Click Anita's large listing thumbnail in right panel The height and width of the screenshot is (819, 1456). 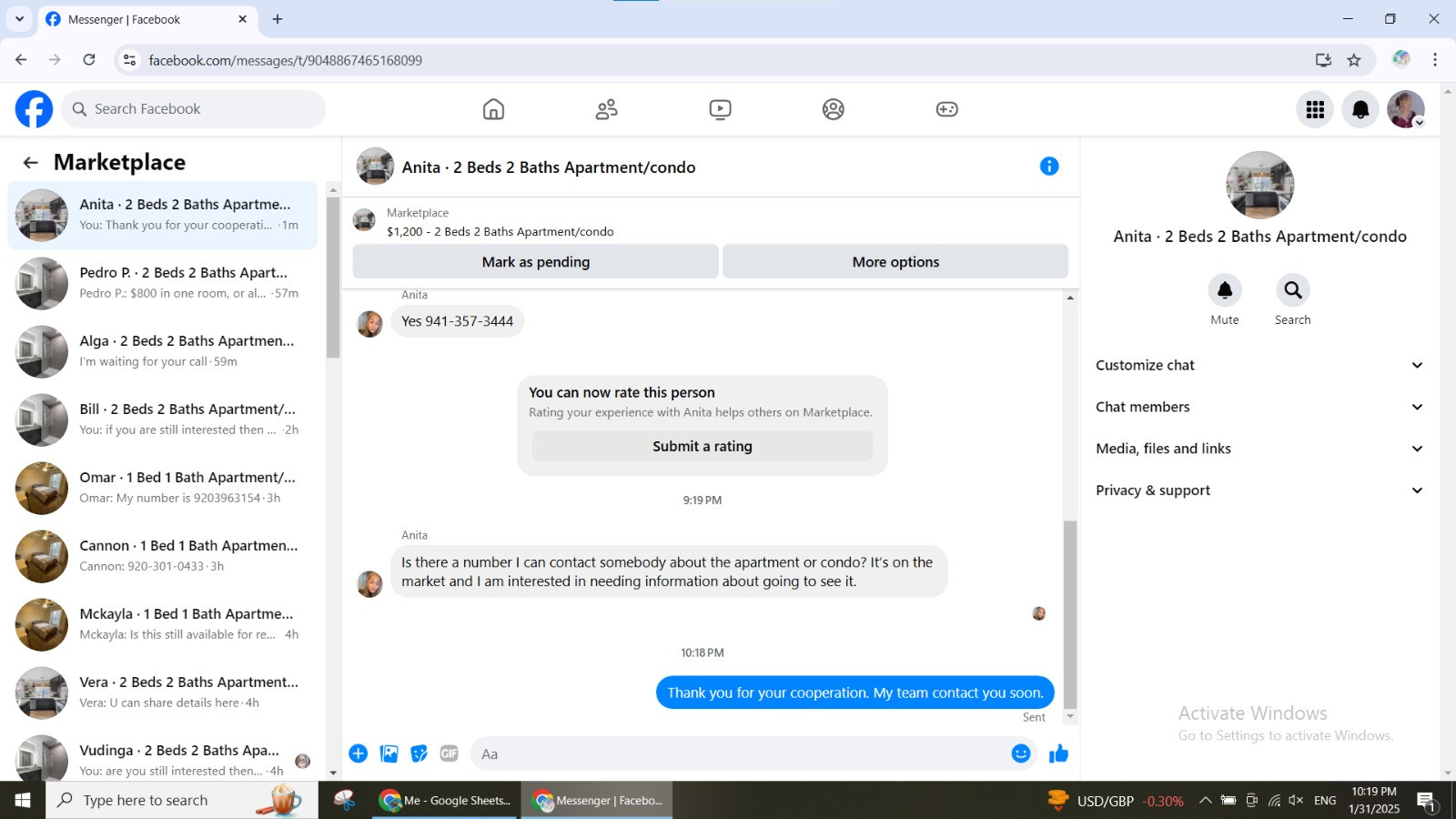pos(1259,185)
